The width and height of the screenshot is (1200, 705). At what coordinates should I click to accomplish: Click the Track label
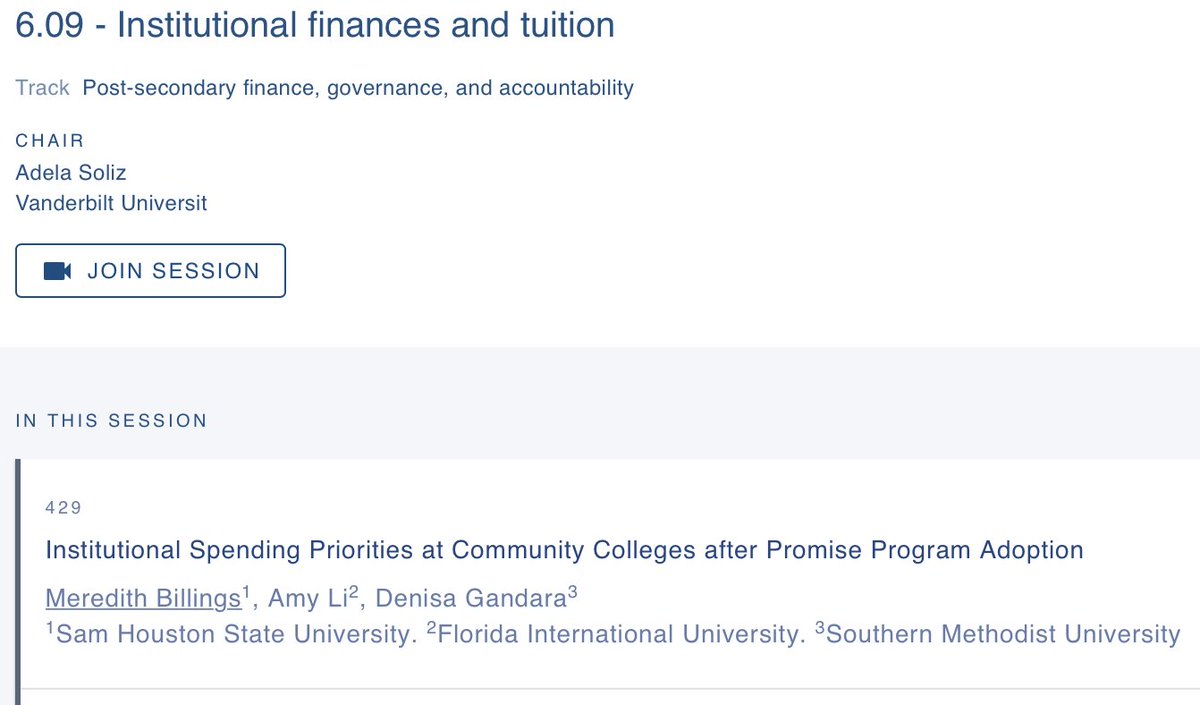pyautogui.click(x=43, y=88)
